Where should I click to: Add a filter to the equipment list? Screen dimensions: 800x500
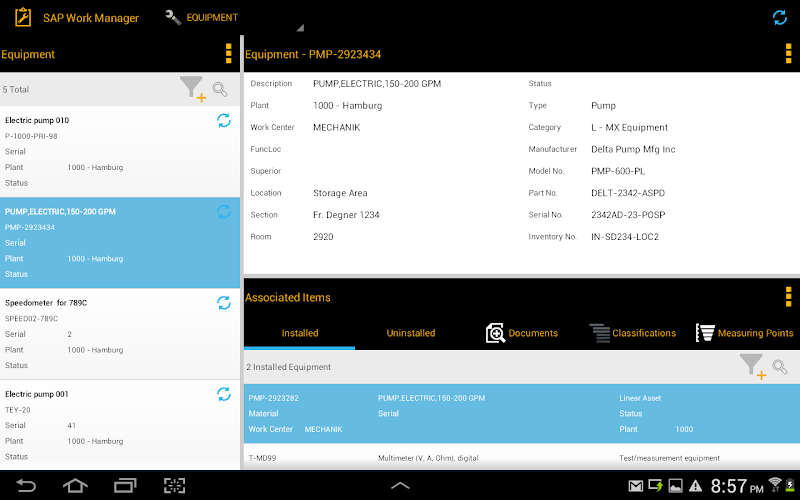point(193,89)
